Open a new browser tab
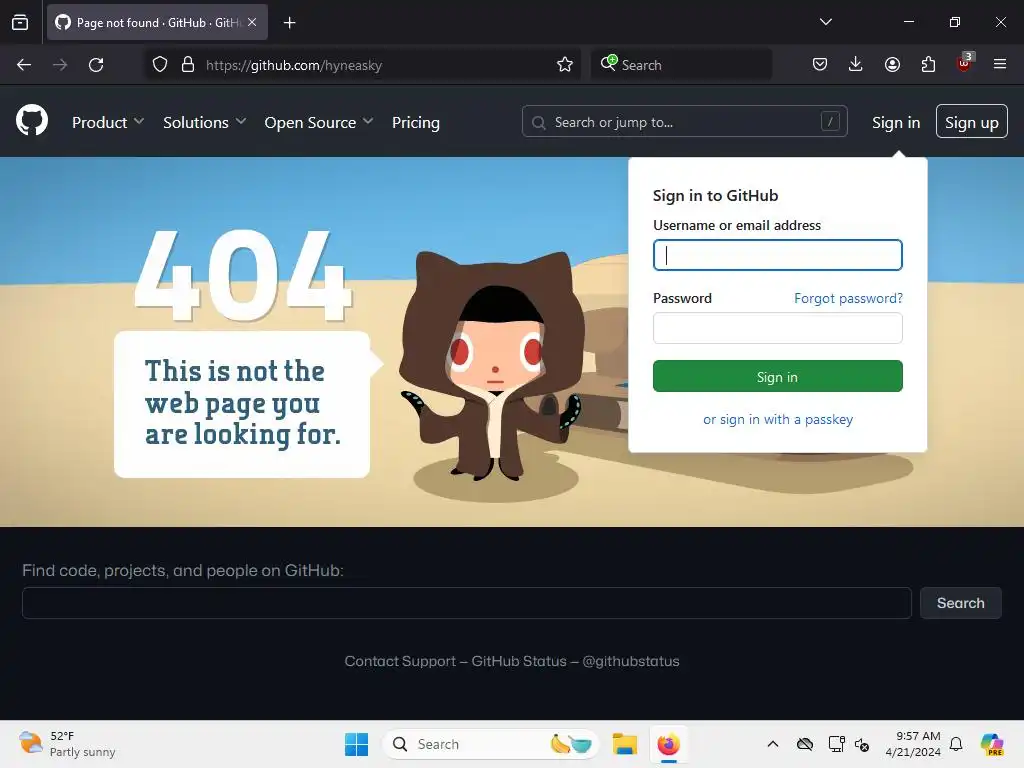 (x=289, y=23)
